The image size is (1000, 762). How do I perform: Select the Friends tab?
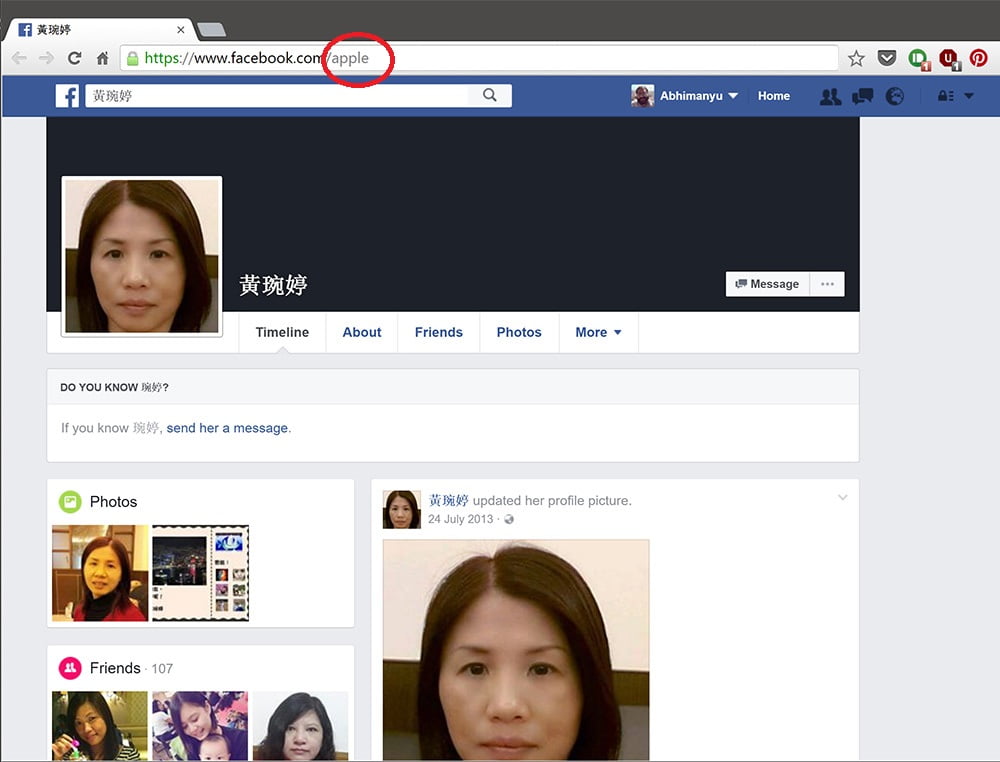[x=438, y=332]
